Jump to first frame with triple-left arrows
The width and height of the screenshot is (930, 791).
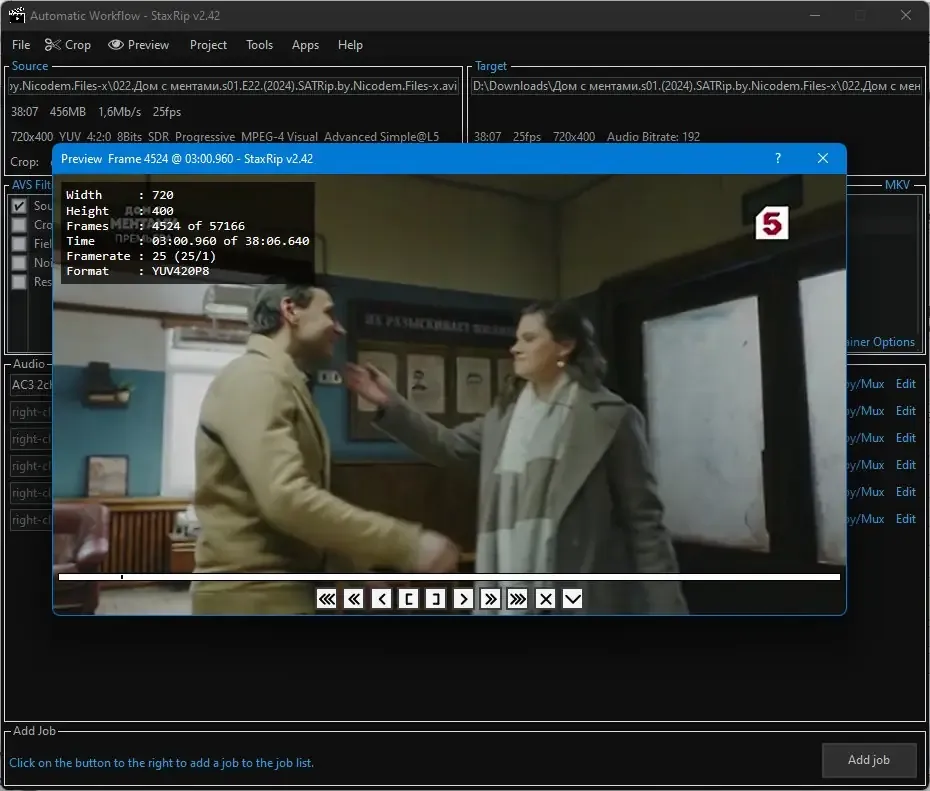point(326,599)
